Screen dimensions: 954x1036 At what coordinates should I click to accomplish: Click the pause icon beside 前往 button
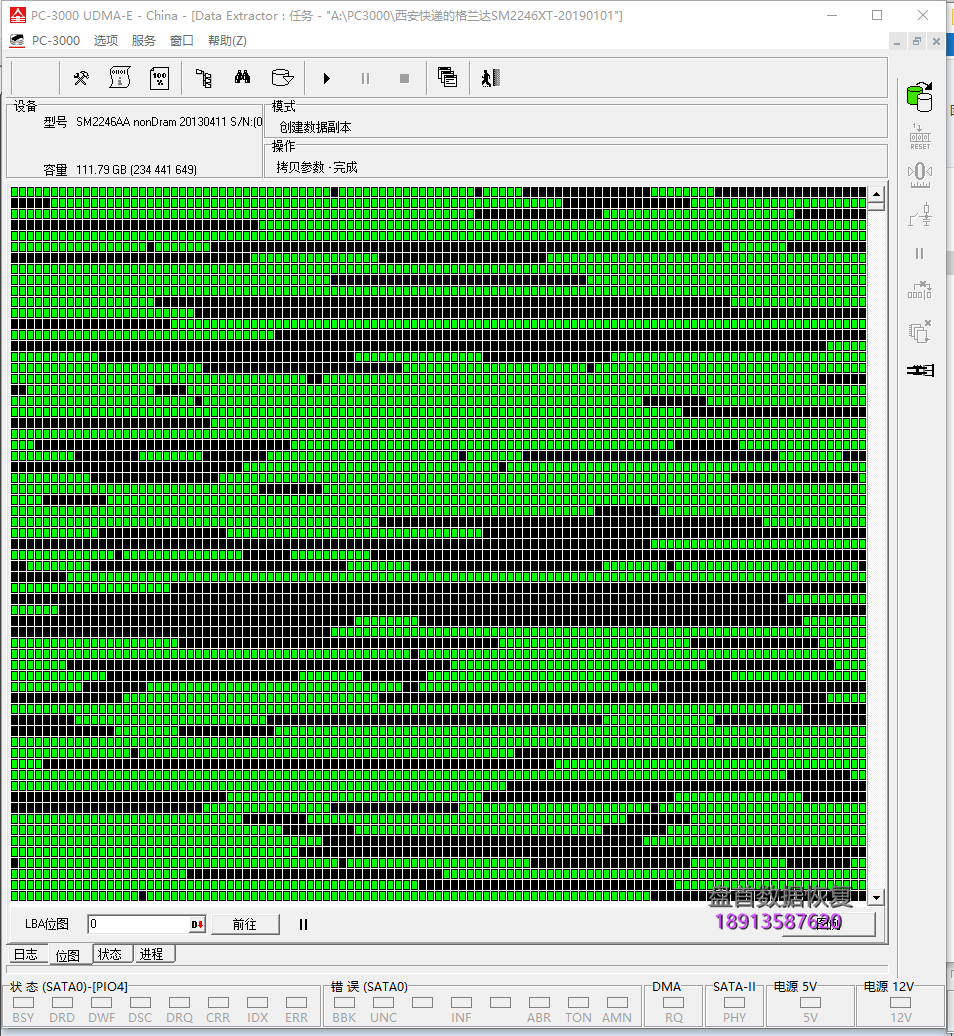click(x=303, y=925)
